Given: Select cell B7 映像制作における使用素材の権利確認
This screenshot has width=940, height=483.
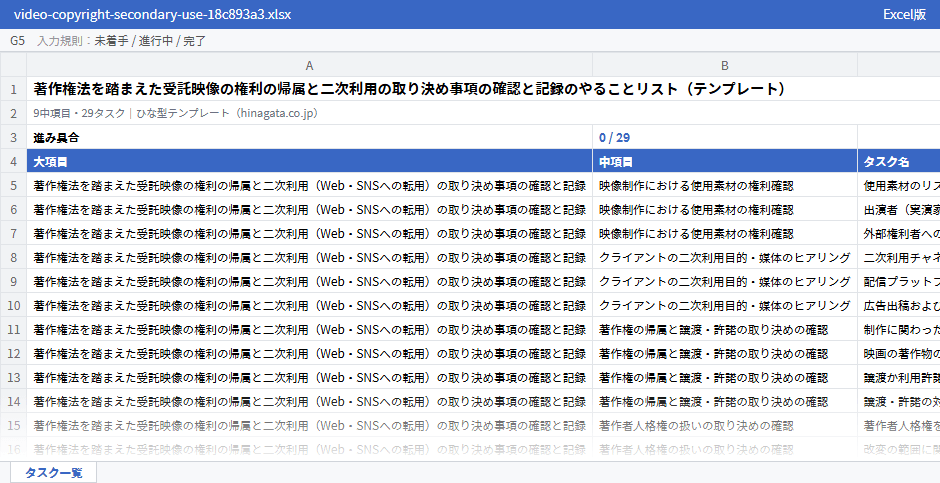Looking at the screenshot, I should [725, 233].
